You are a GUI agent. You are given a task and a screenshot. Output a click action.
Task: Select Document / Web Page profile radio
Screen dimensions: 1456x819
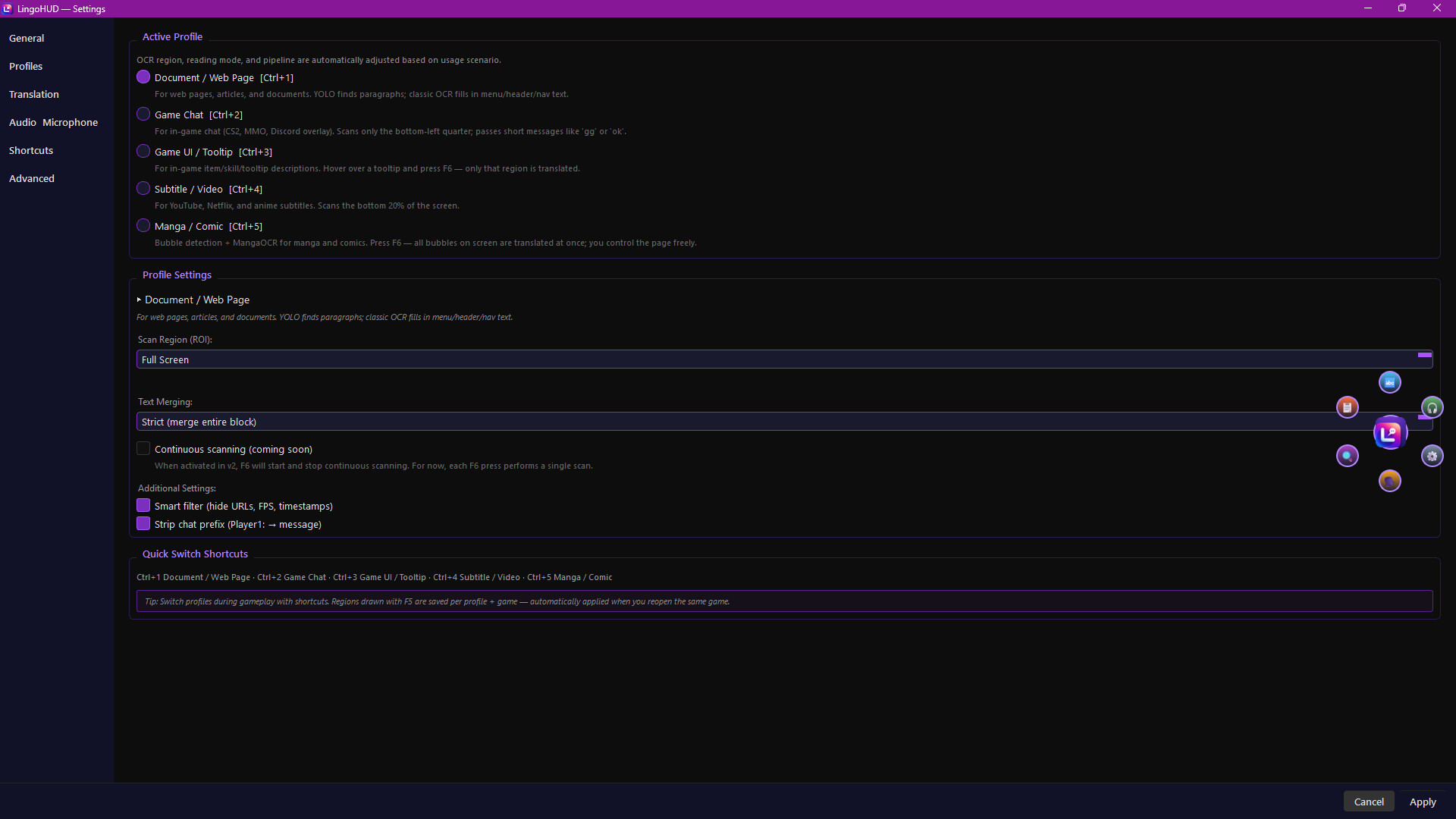[x=143, y=77]
